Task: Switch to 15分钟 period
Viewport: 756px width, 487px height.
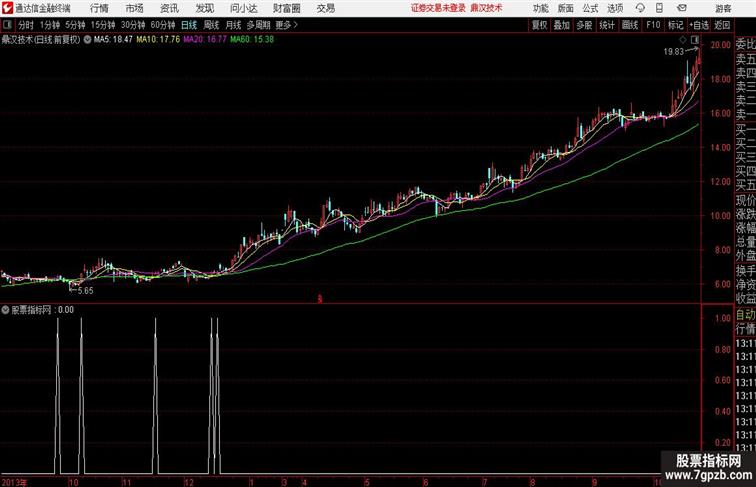Action: (103, 25)
